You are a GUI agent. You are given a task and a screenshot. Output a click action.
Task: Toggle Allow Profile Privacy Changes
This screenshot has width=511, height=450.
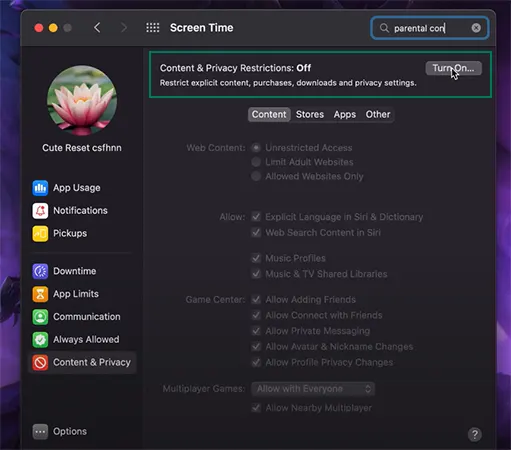coord(256,362)
